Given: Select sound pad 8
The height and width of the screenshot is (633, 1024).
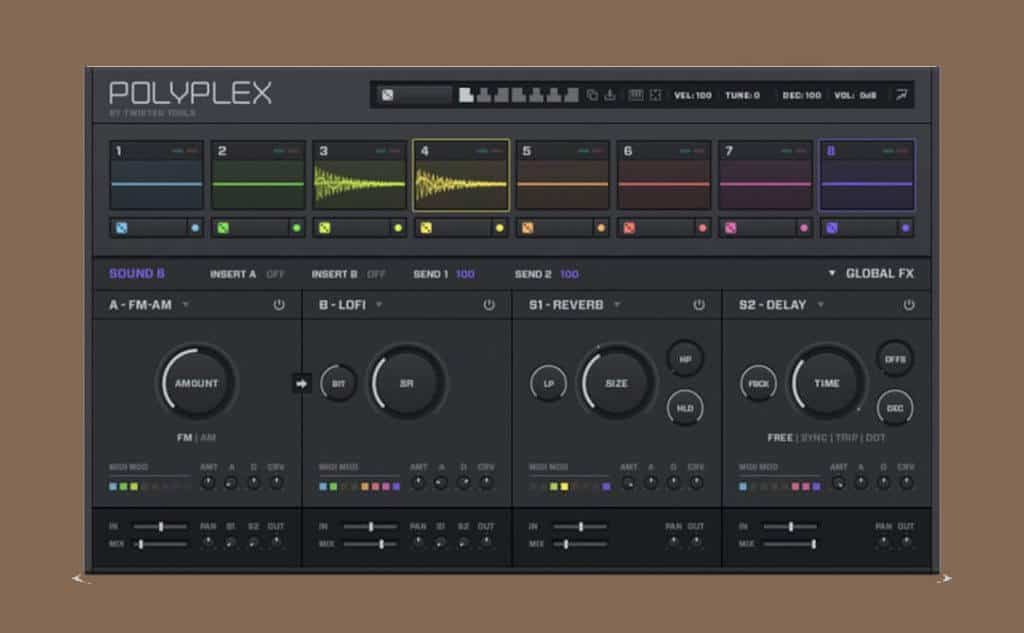Looking at the screenshot, I should [867, 175].
